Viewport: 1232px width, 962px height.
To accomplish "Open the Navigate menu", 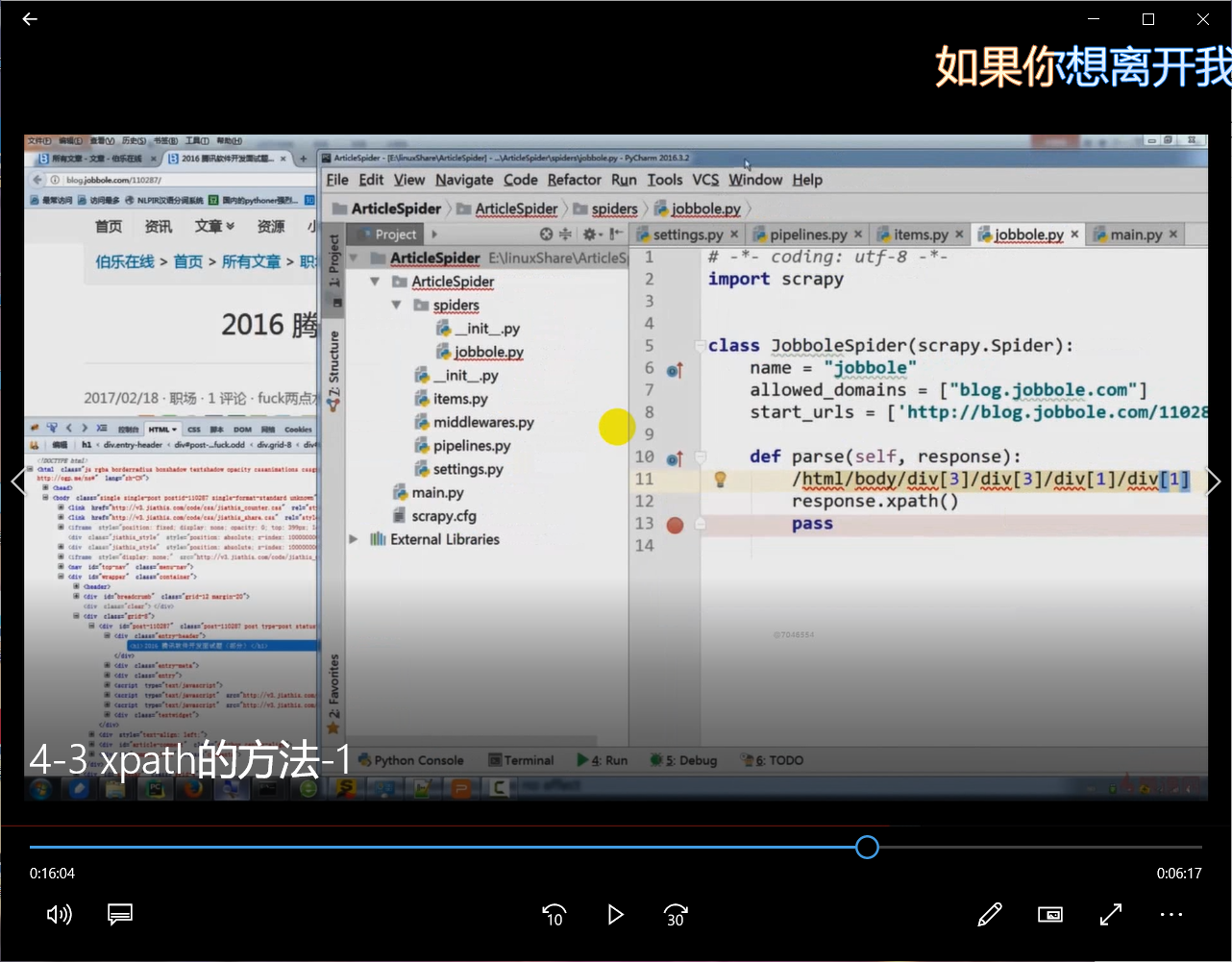I will 464,180.
